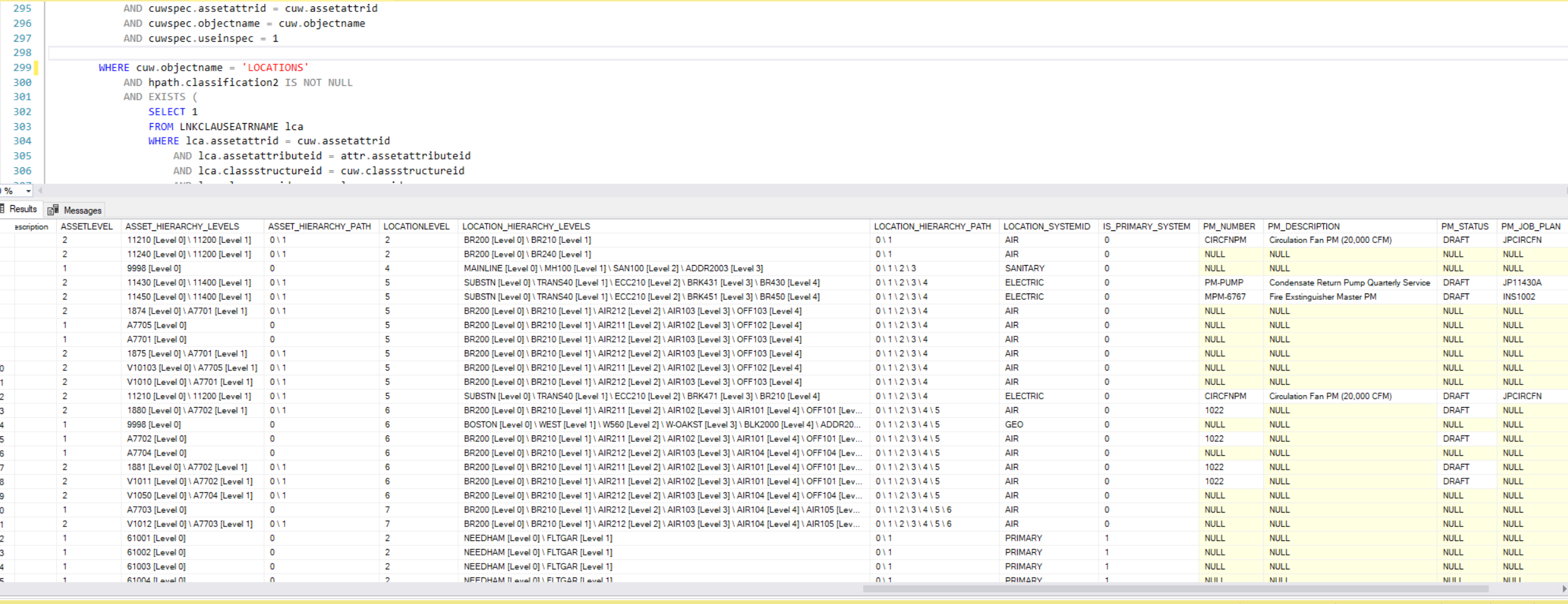Click 'Condensate Return Pump Quarterly Service' cell
This screenshot has height=604, width=1568.
tap(1349, 283)
